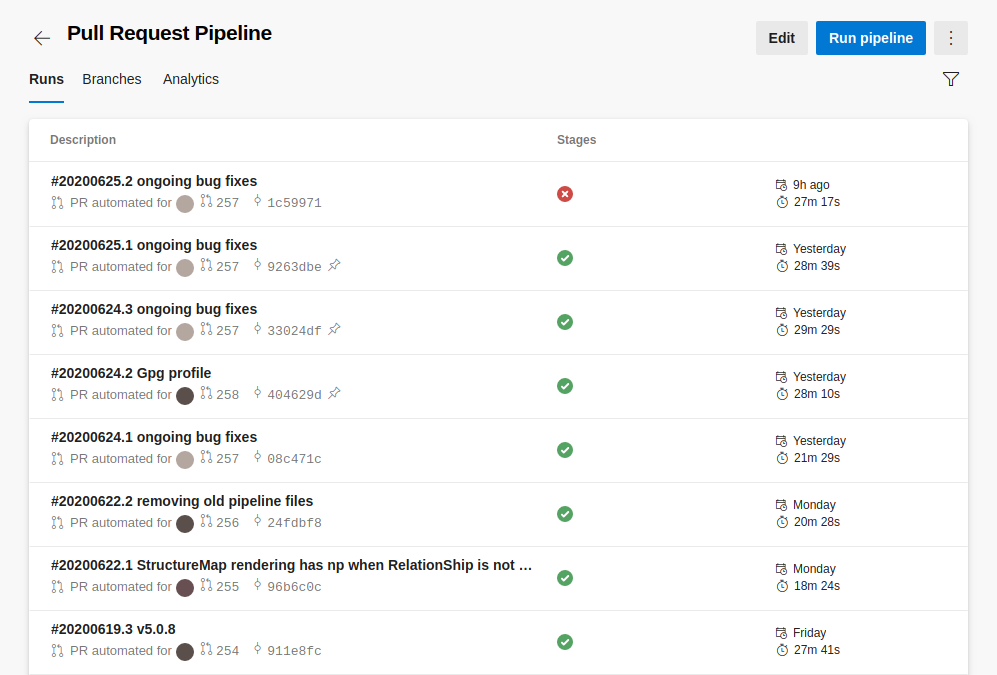Click the success status icon for run #20200625.1
Screen dimensions: 997x675
tap(565, 258)
